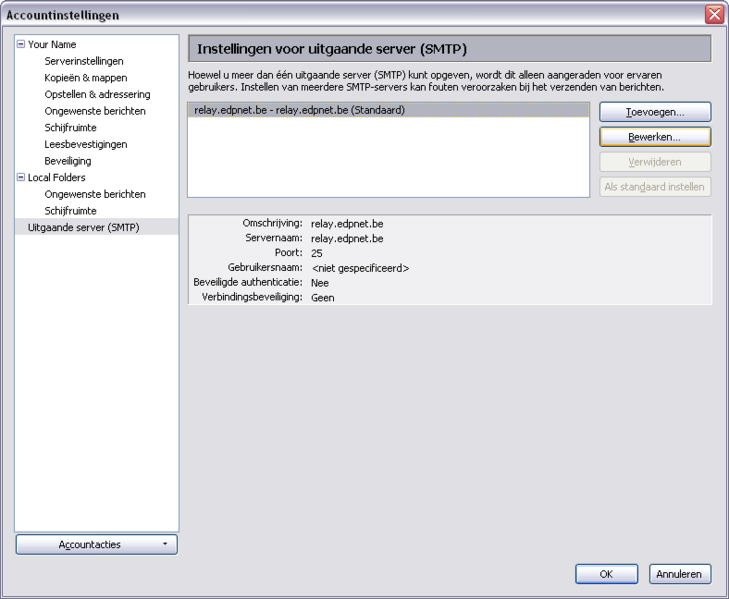Open Ongewenste berichten under Your Name
The image size is (729, 599).
pos(95,111)
